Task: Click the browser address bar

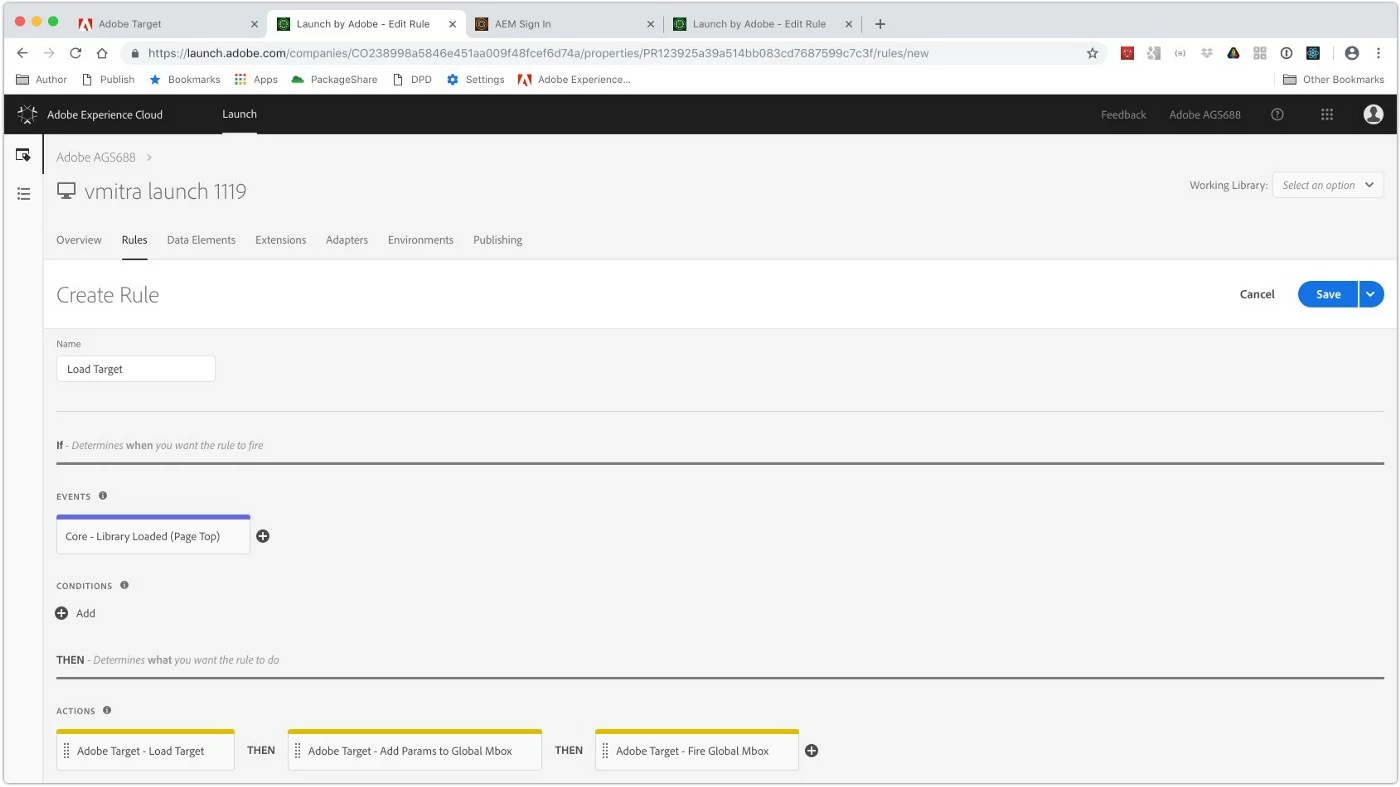Action: 610,53
